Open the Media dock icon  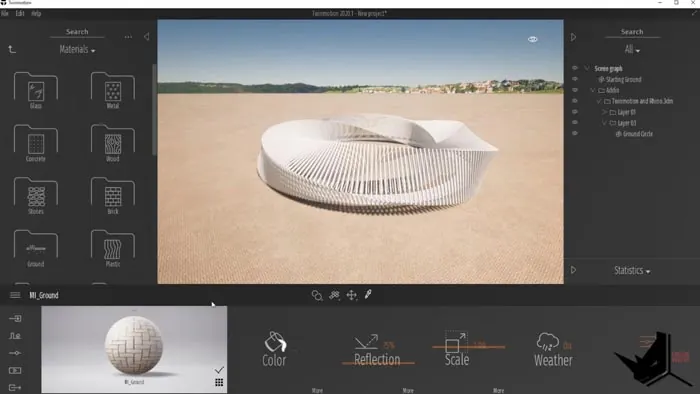pos(15,370)
